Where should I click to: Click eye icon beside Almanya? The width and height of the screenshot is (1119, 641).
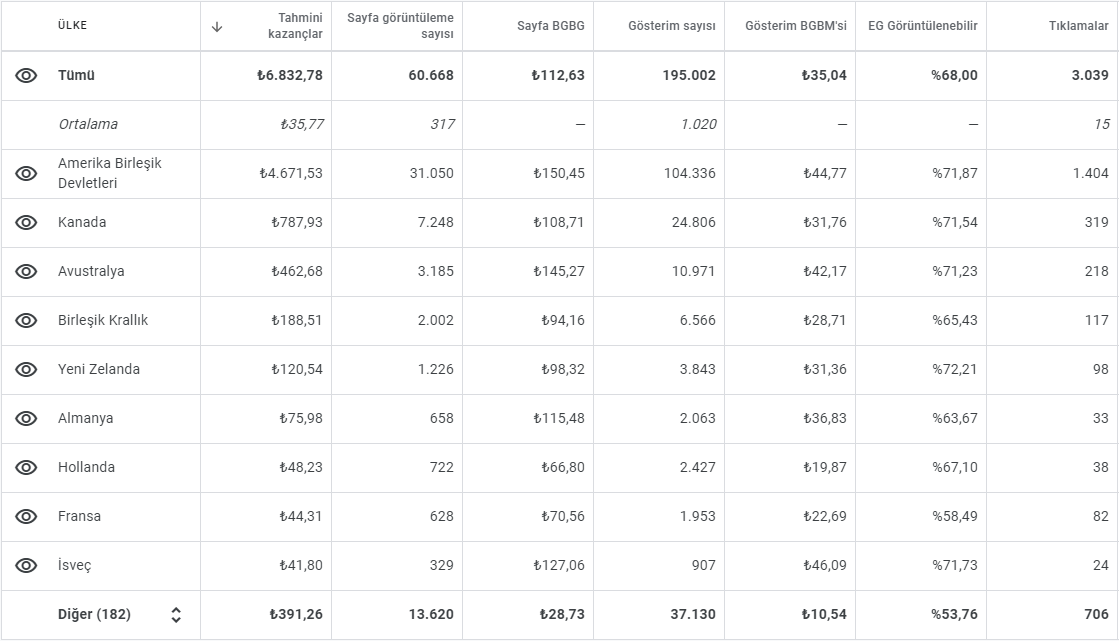click(26, 418)
